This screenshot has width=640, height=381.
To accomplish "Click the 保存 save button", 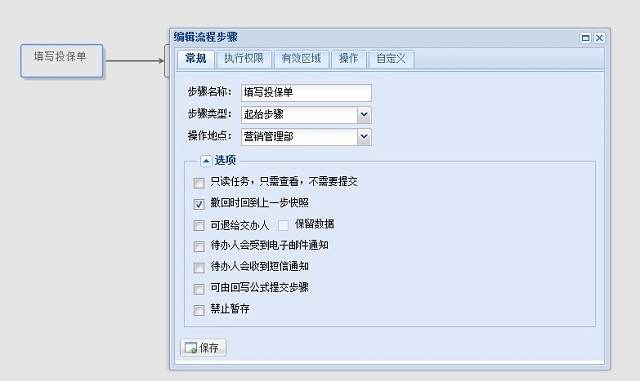I will pos(203,348).
